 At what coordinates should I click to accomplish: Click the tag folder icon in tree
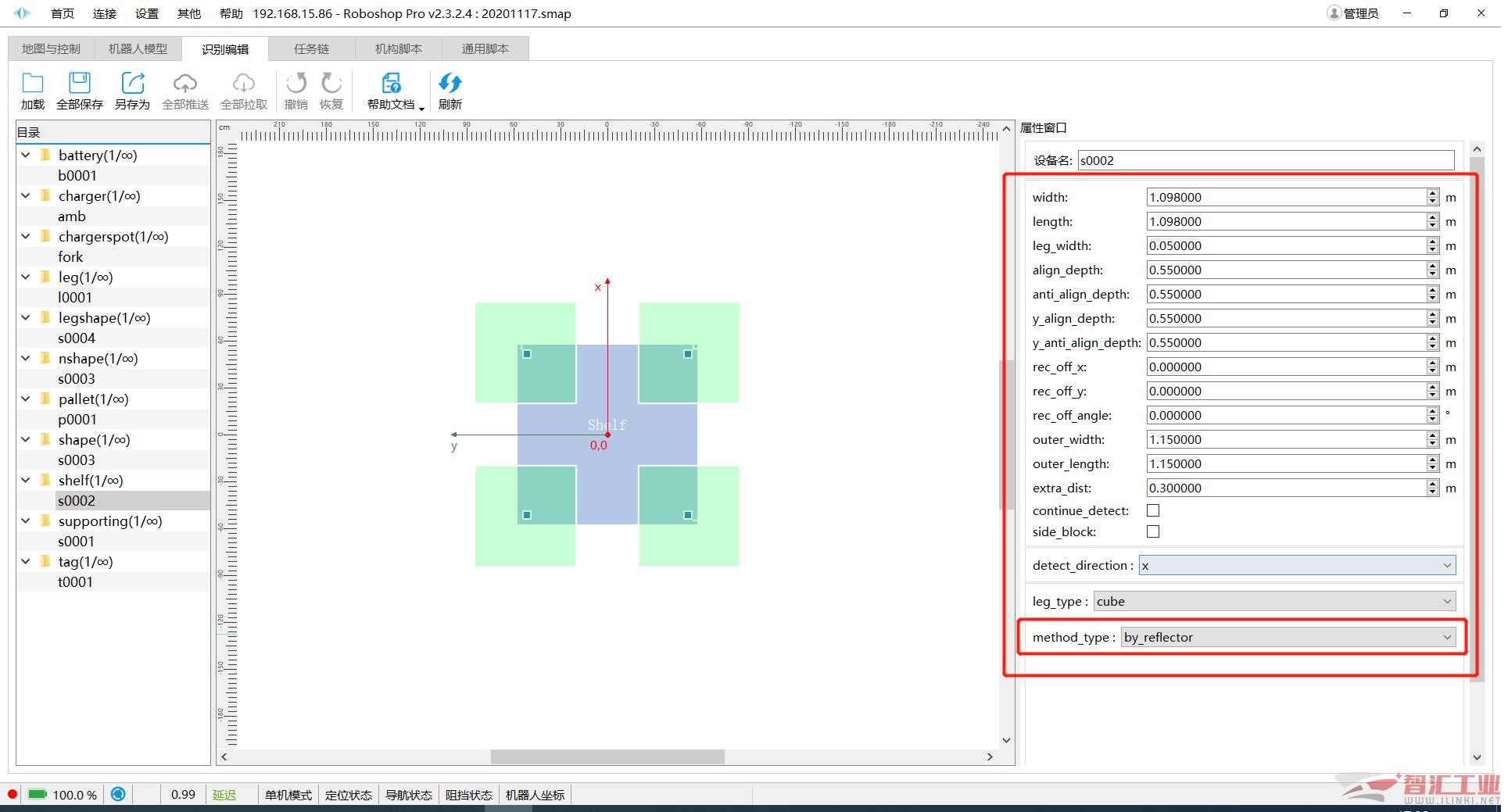[45, 561]
